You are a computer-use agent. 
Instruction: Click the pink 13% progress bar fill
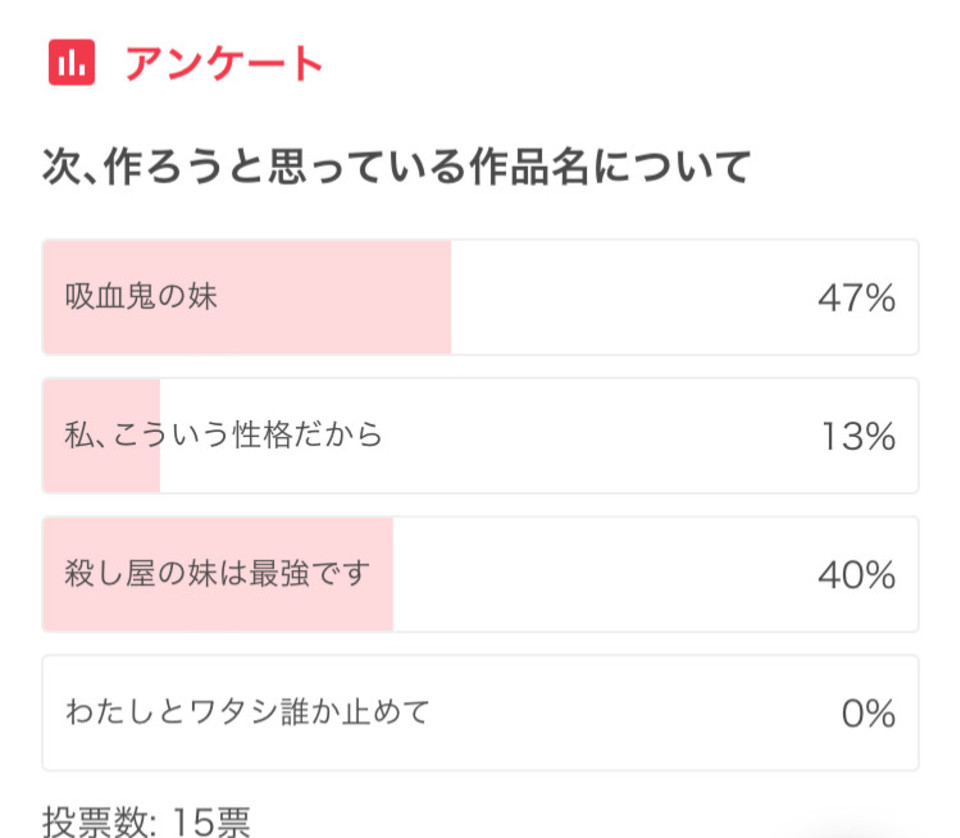102,435
